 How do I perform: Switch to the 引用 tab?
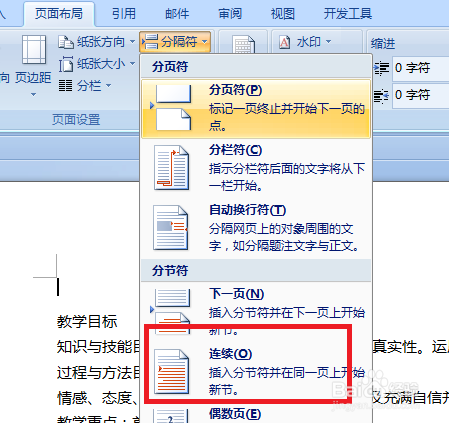[124, 14]
